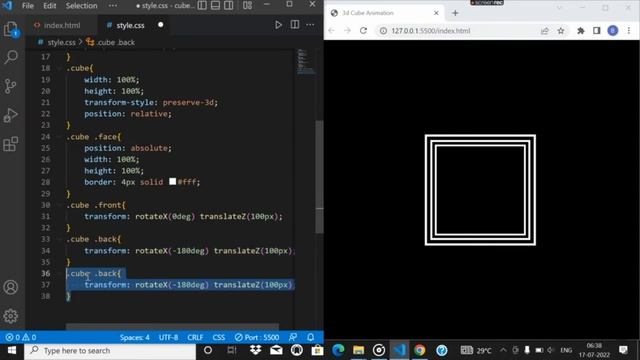
Task: Go back in Chrome
Action: point(331,31)
